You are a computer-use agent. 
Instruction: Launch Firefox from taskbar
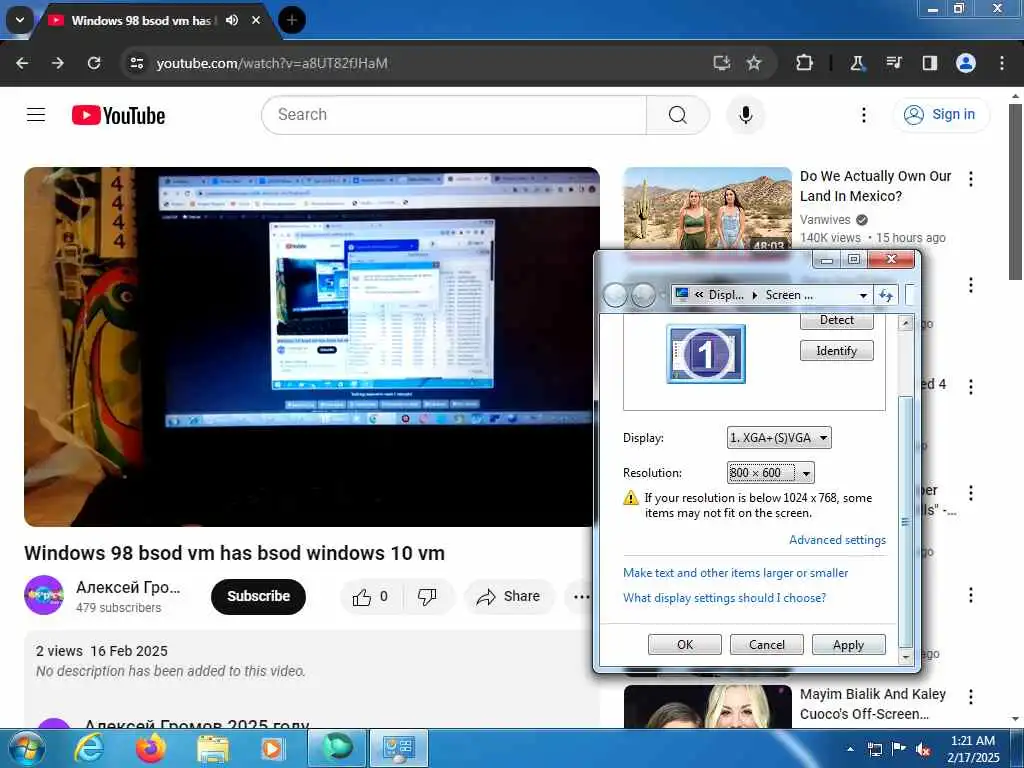(x=151, y=748)
